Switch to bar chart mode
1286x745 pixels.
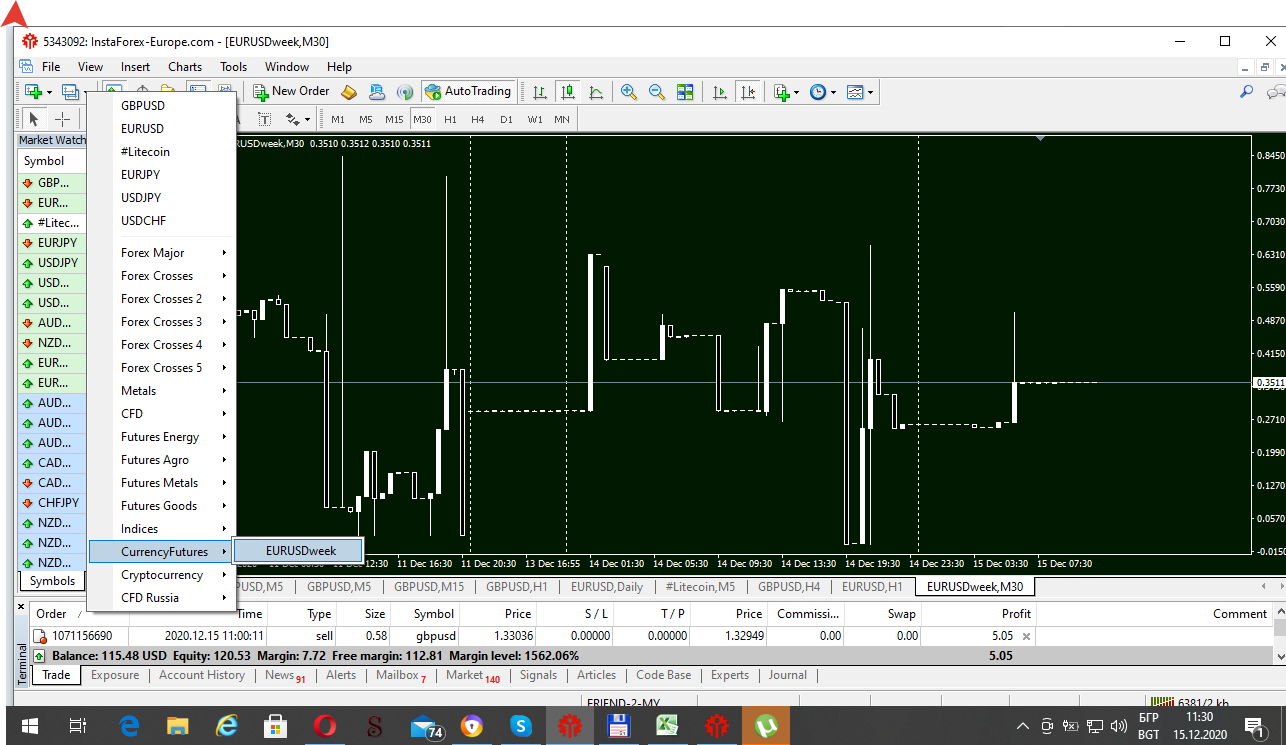pos(540,91)
